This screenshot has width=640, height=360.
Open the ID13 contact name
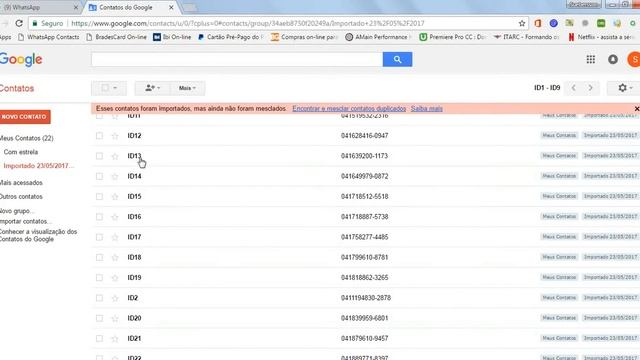pos(134,156)
